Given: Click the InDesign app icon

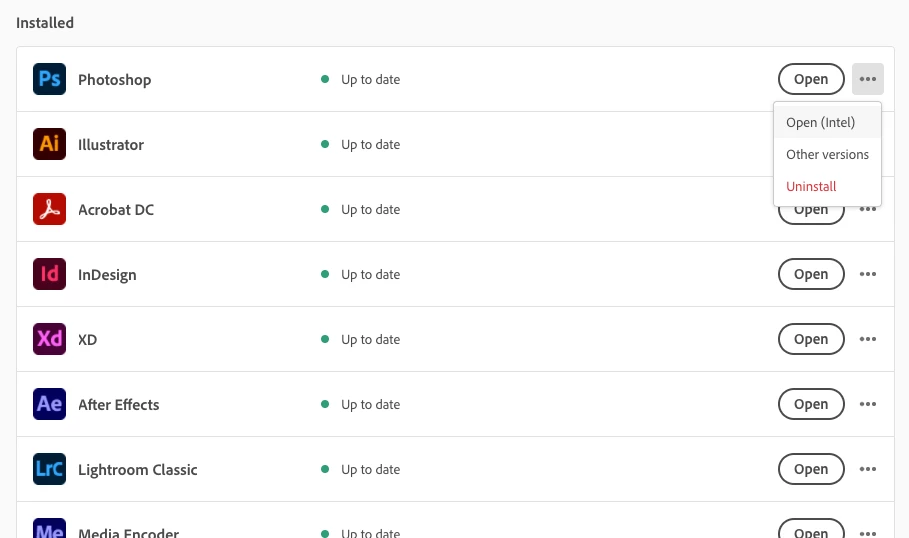Looking at the screenshot, I should [x=49, y=274].
